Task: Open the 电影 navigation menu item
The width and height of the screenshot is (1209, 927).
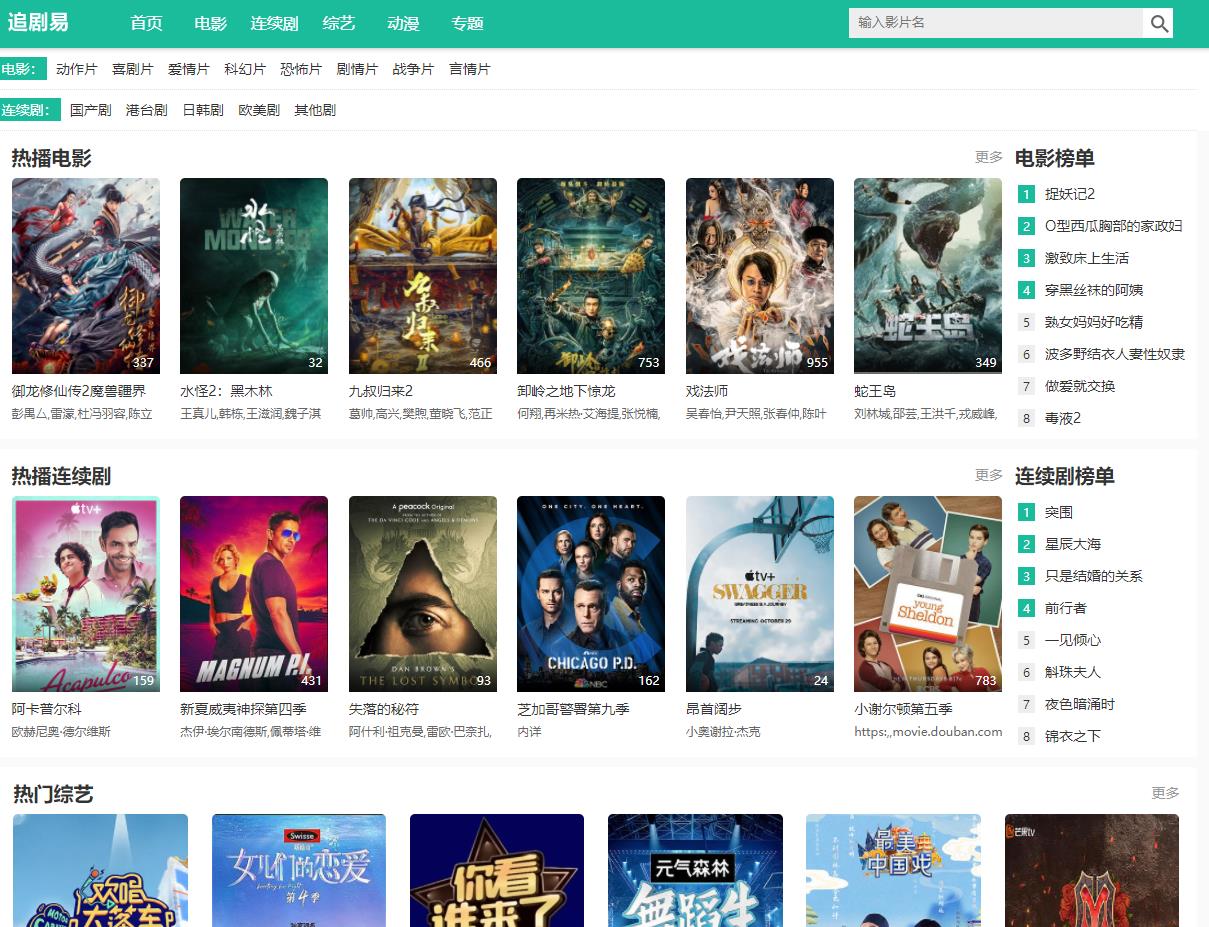Action: pyautogui.click(x=210, y=23)
